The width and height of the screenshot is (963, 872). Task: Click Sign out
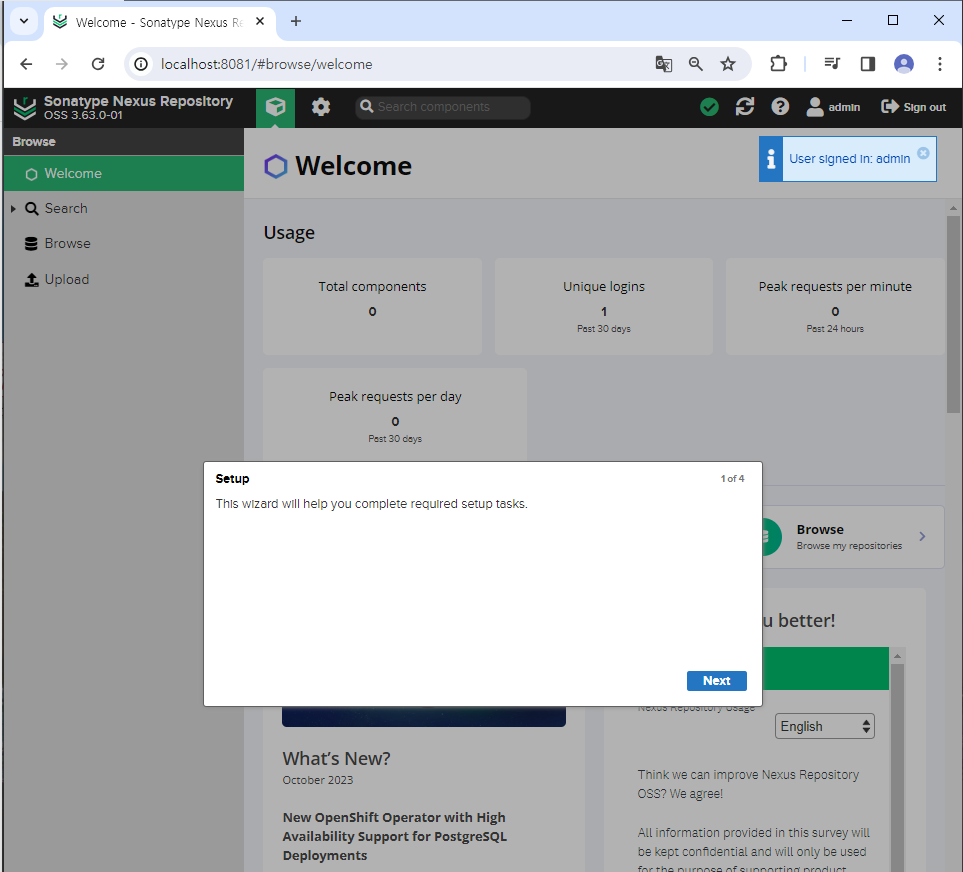point(913,107)
